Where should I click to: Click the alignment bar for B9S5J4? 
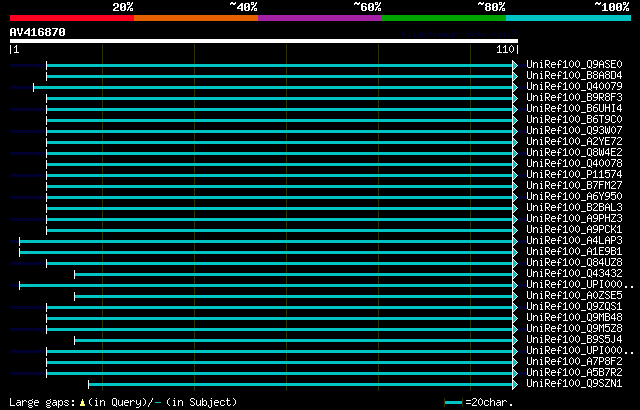(296, 341)
